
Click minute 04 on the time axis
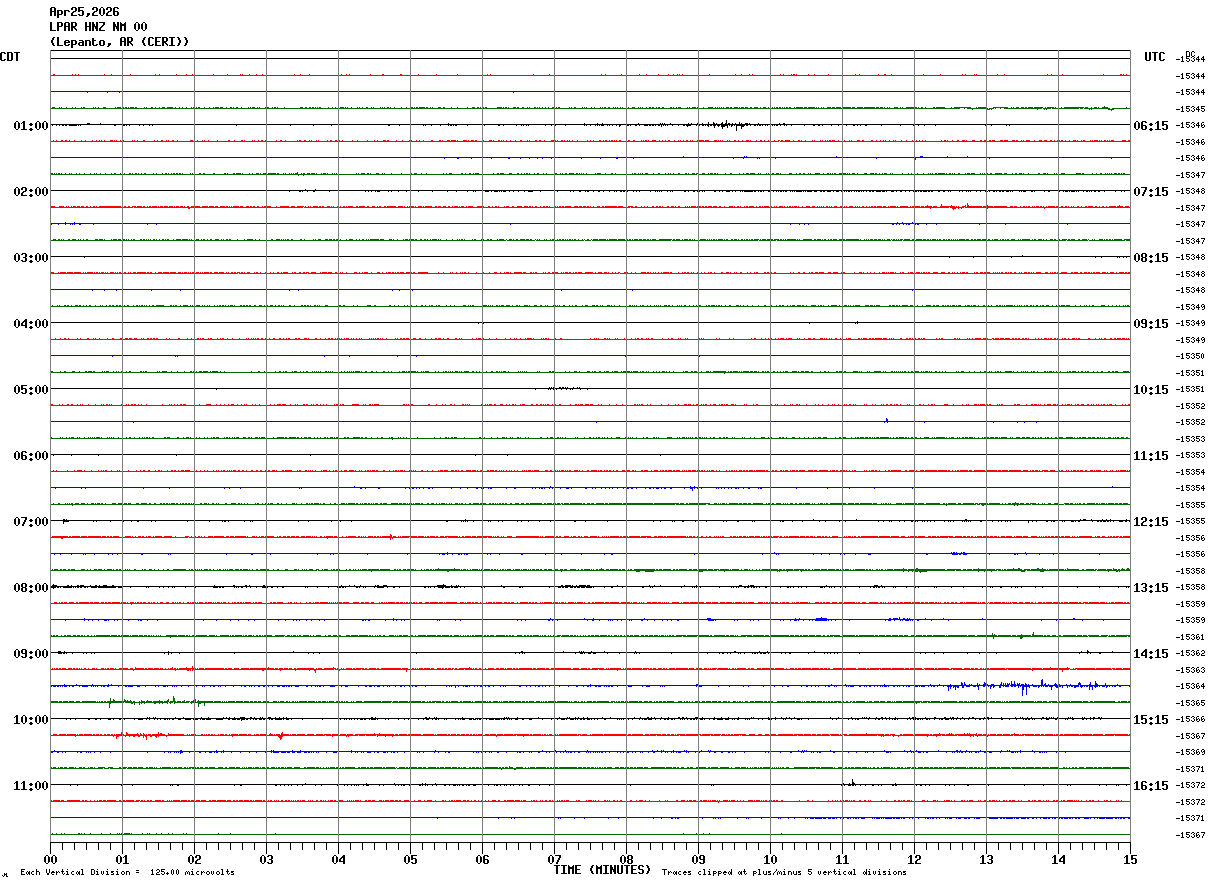[x=338, y=859]
